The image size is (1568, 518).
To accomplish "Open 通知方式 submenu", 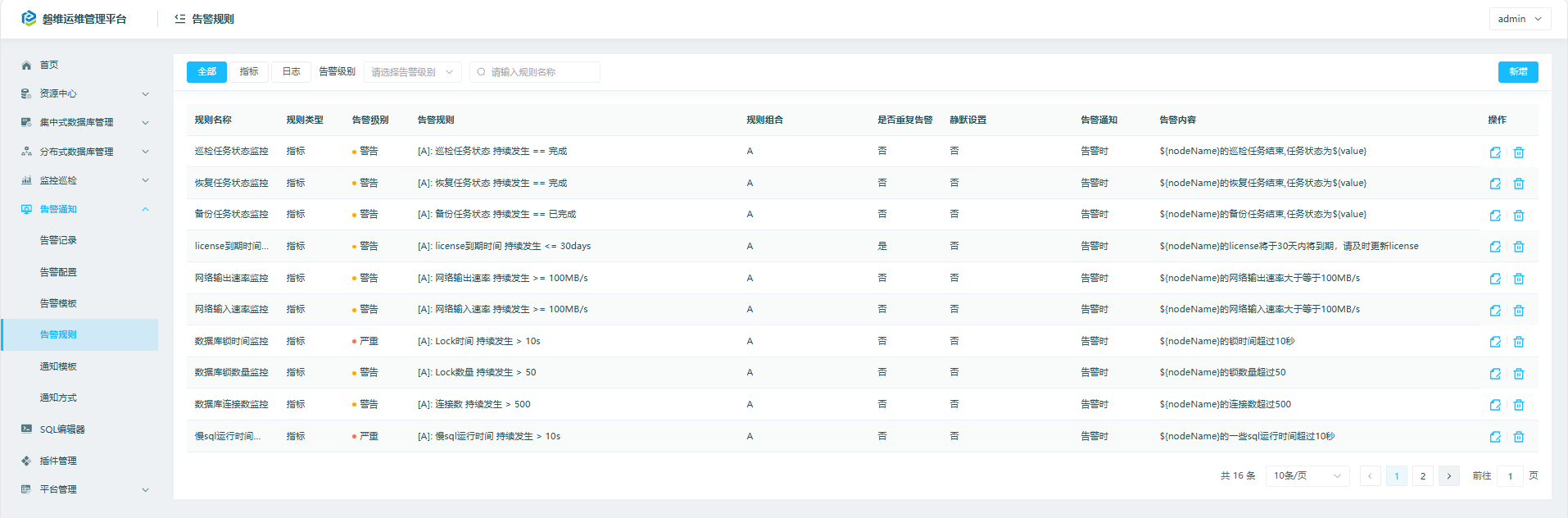I will (79, 398).
